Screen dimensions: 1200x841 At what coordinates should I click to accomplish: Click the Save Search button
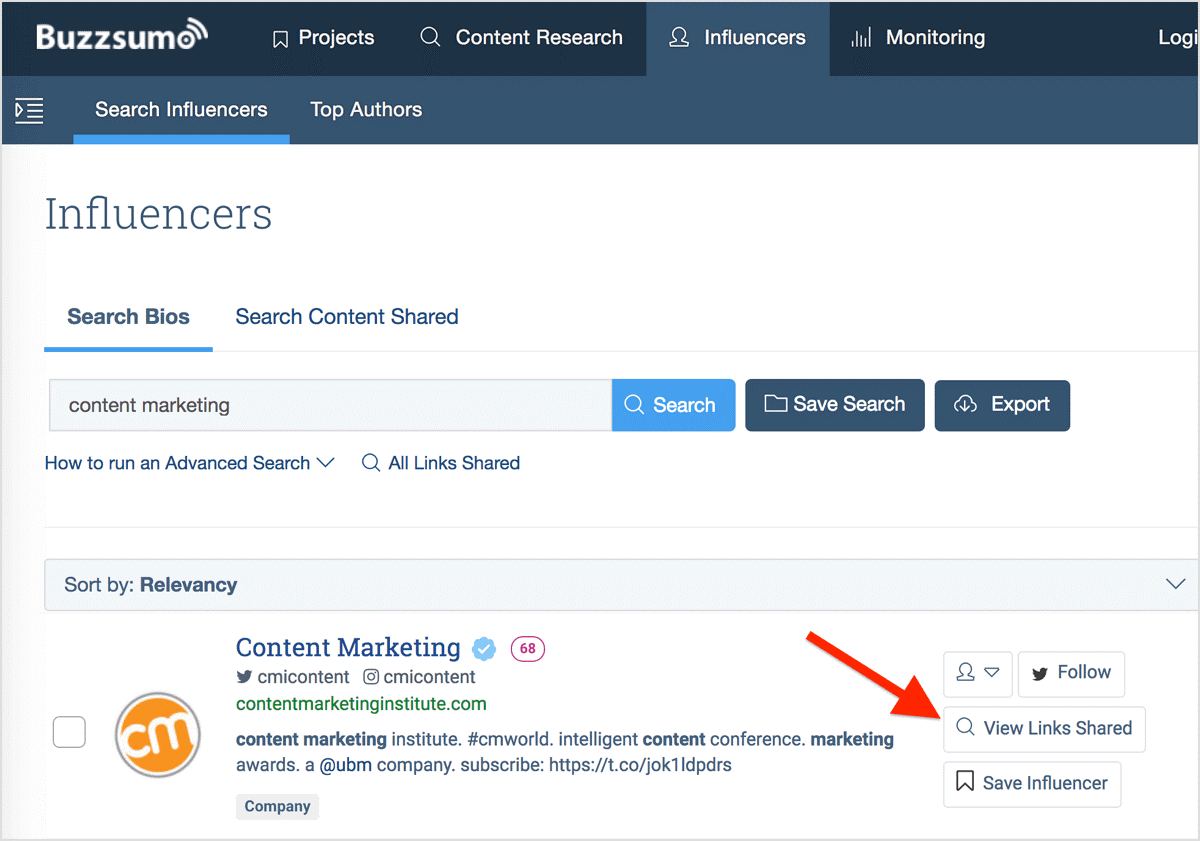(x=835, y=405)
